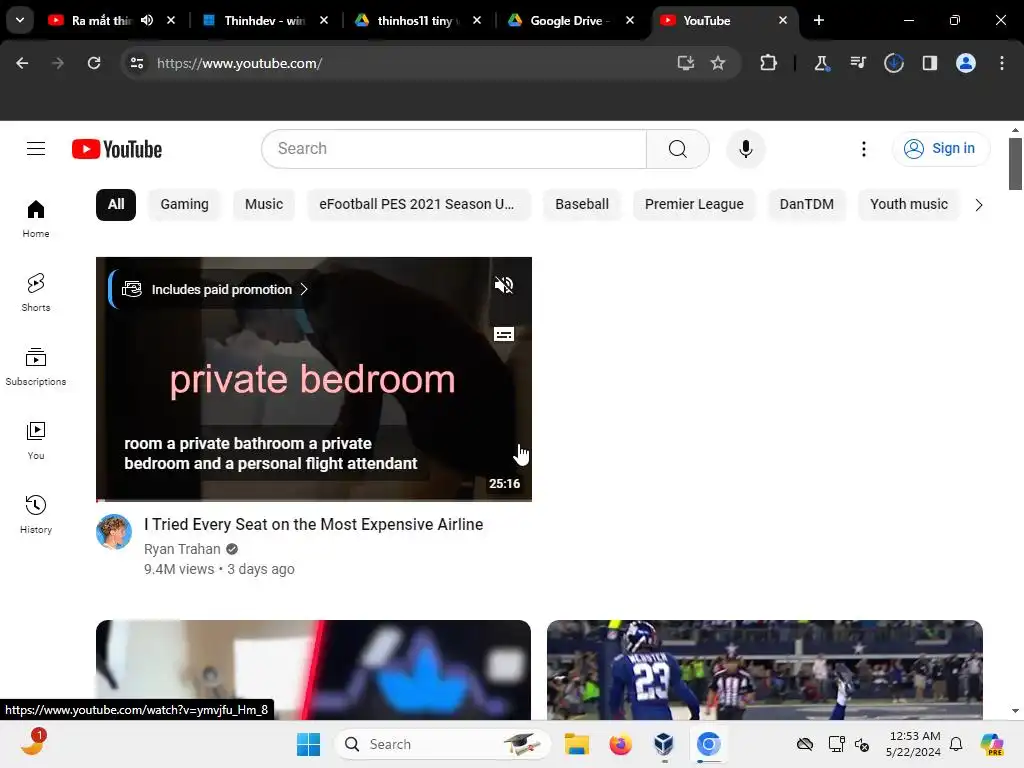Select the Music filter chip
Image resolution: width=1024 pixels, height=768 pixels.
(264, 204)
